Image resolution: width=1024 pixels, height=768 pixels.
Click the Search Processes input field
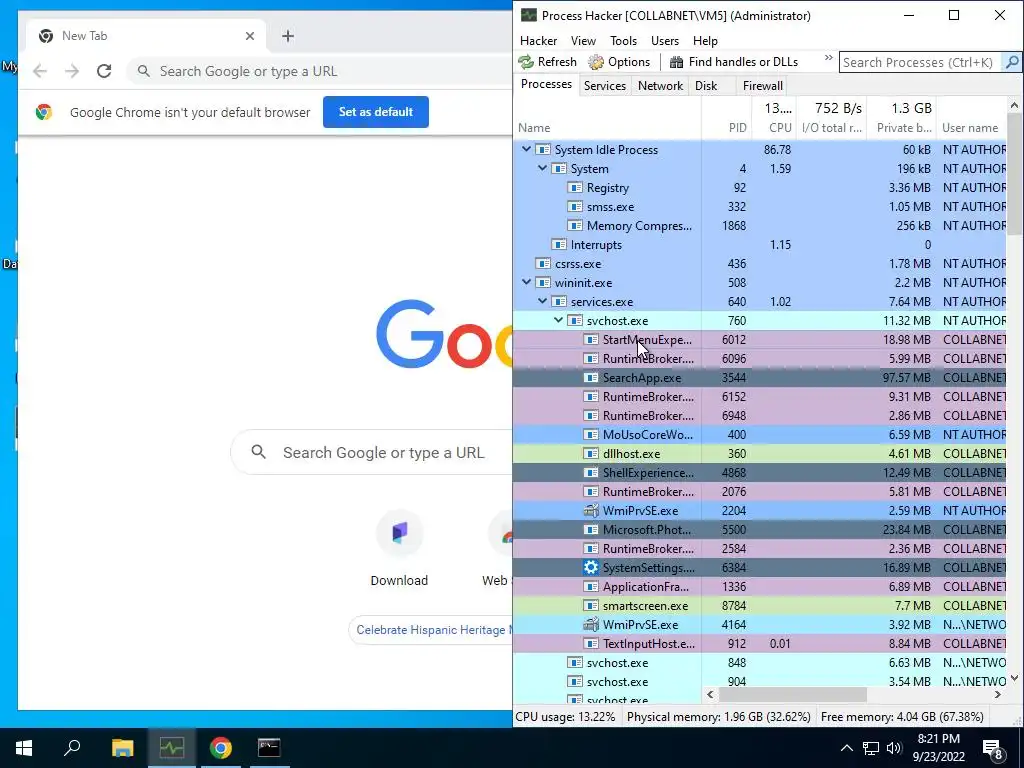click(920, 63)
